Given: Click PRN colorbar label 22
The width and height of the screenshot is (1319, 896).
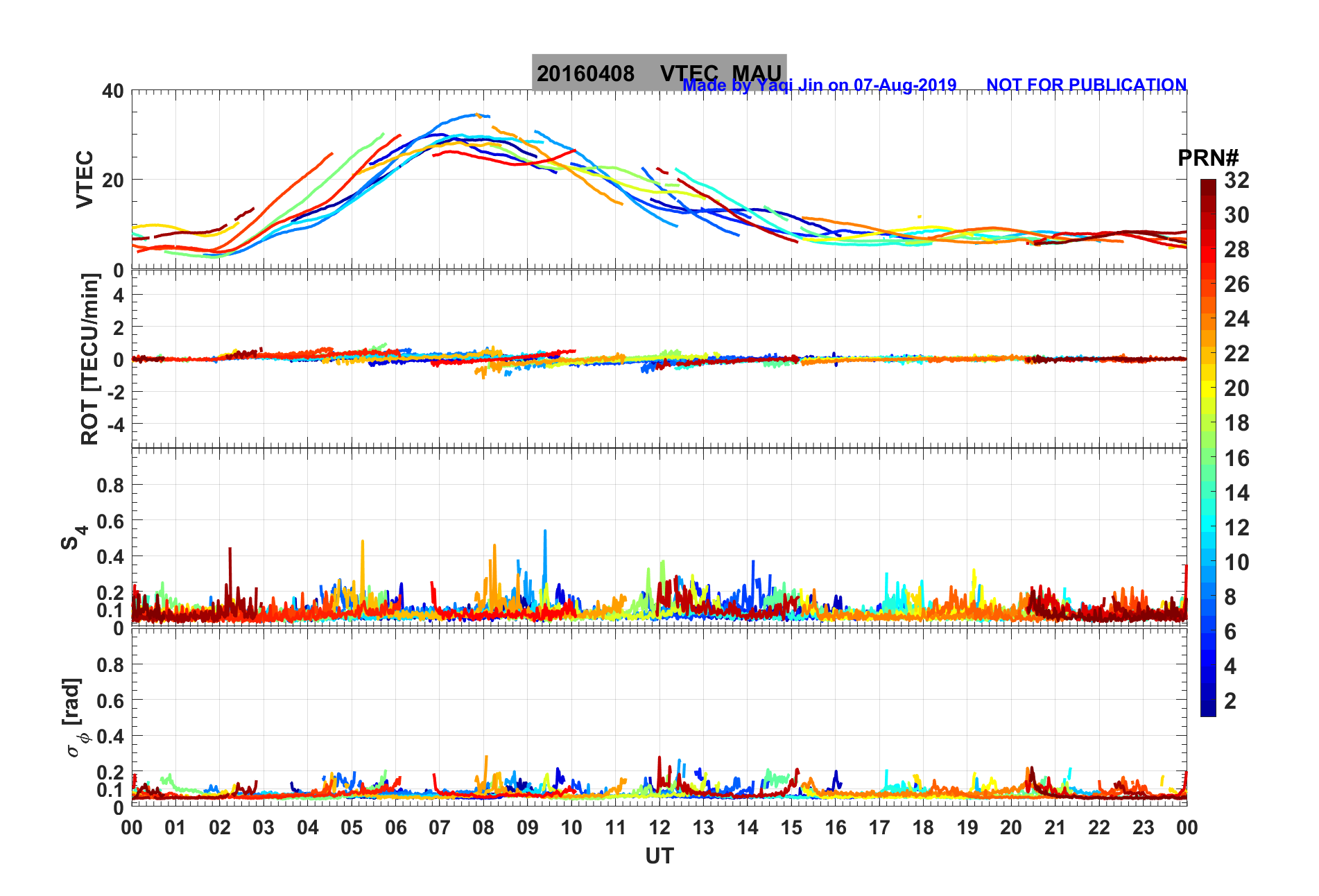Looking at the screenshot, I should click(1236, 354).
